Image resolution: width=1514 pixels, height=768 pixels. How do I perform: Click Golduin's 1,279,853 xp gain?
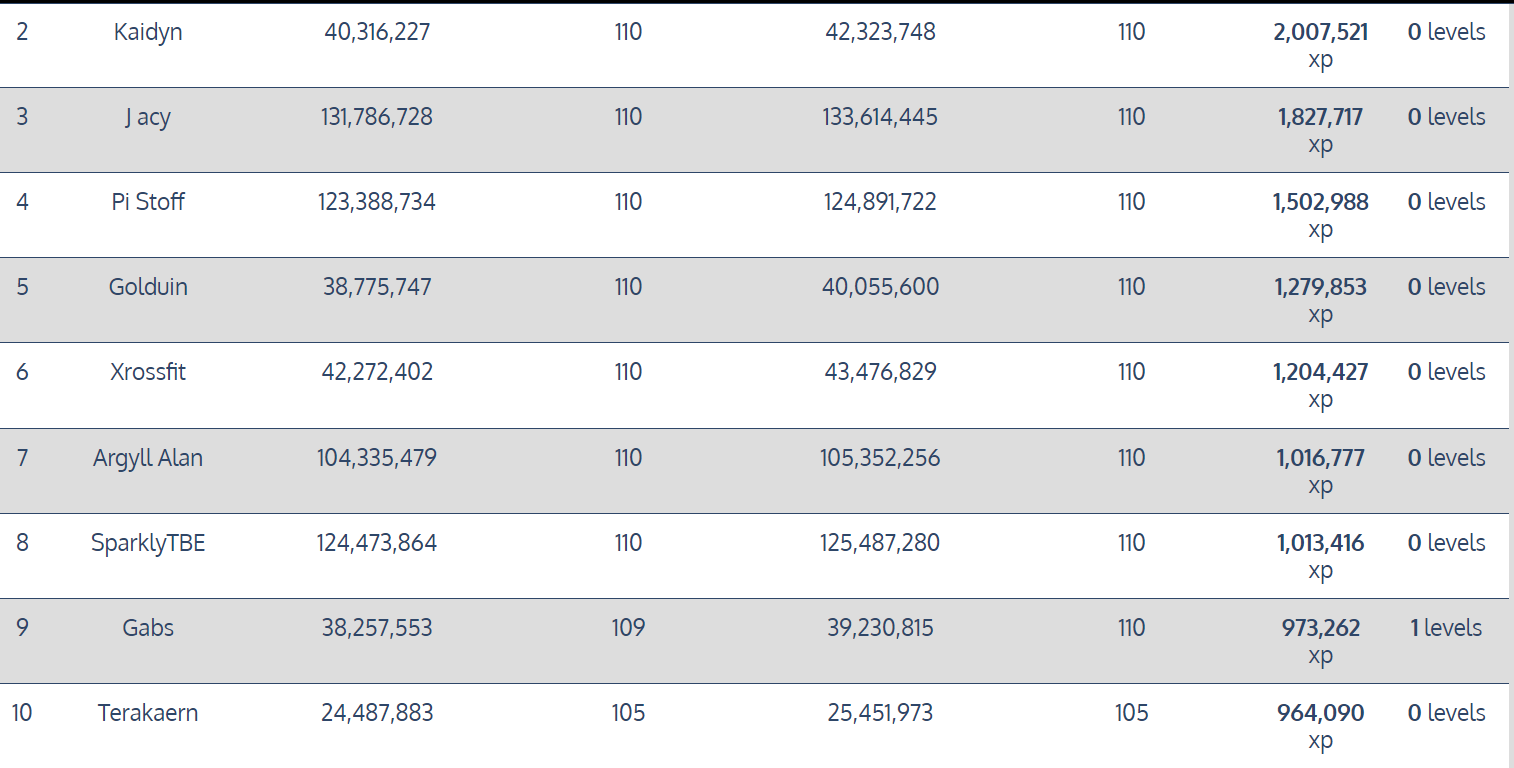(x=1320, y=287)
